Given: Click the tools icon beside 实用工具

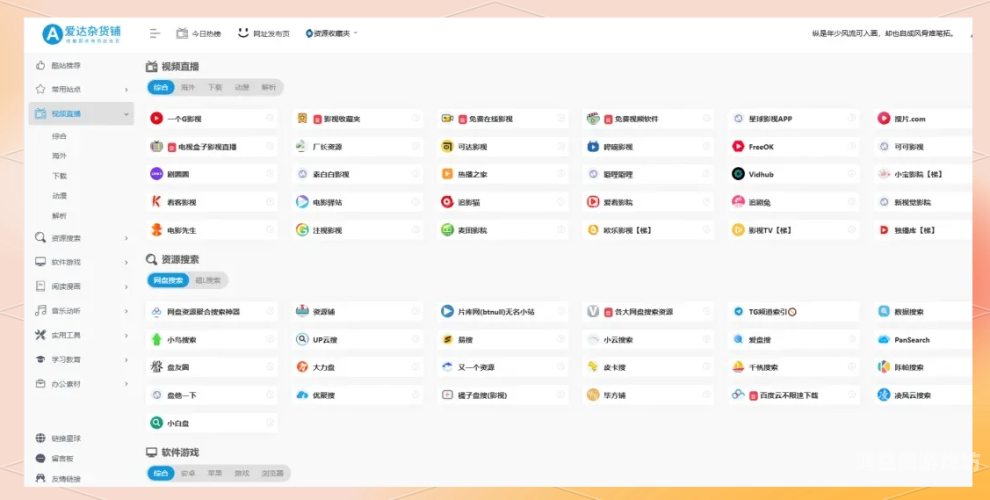Looking at the screenshot, I should [x=40, y=335].
